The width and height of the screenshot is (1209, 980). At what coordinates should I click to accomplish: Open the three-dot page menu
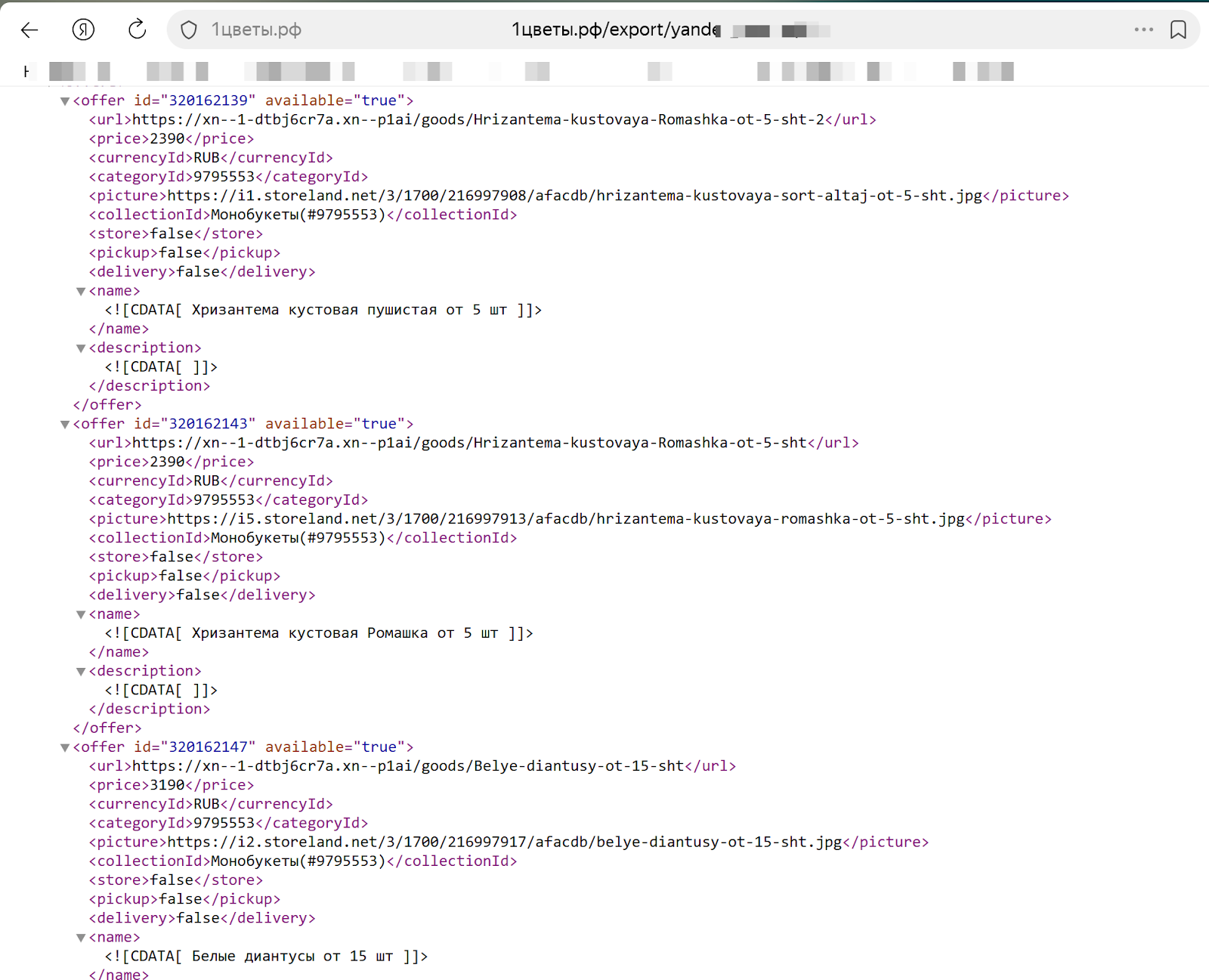(1143, 30)
